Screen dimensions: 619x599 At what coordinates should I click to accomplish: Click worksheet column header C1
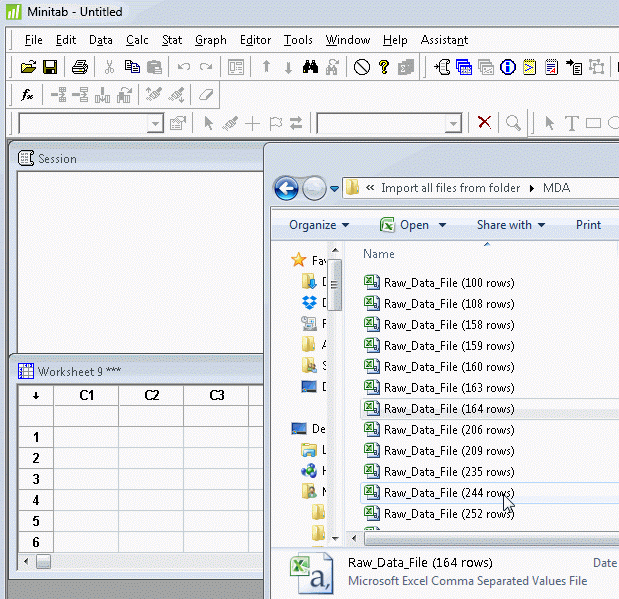click(86, 395)
